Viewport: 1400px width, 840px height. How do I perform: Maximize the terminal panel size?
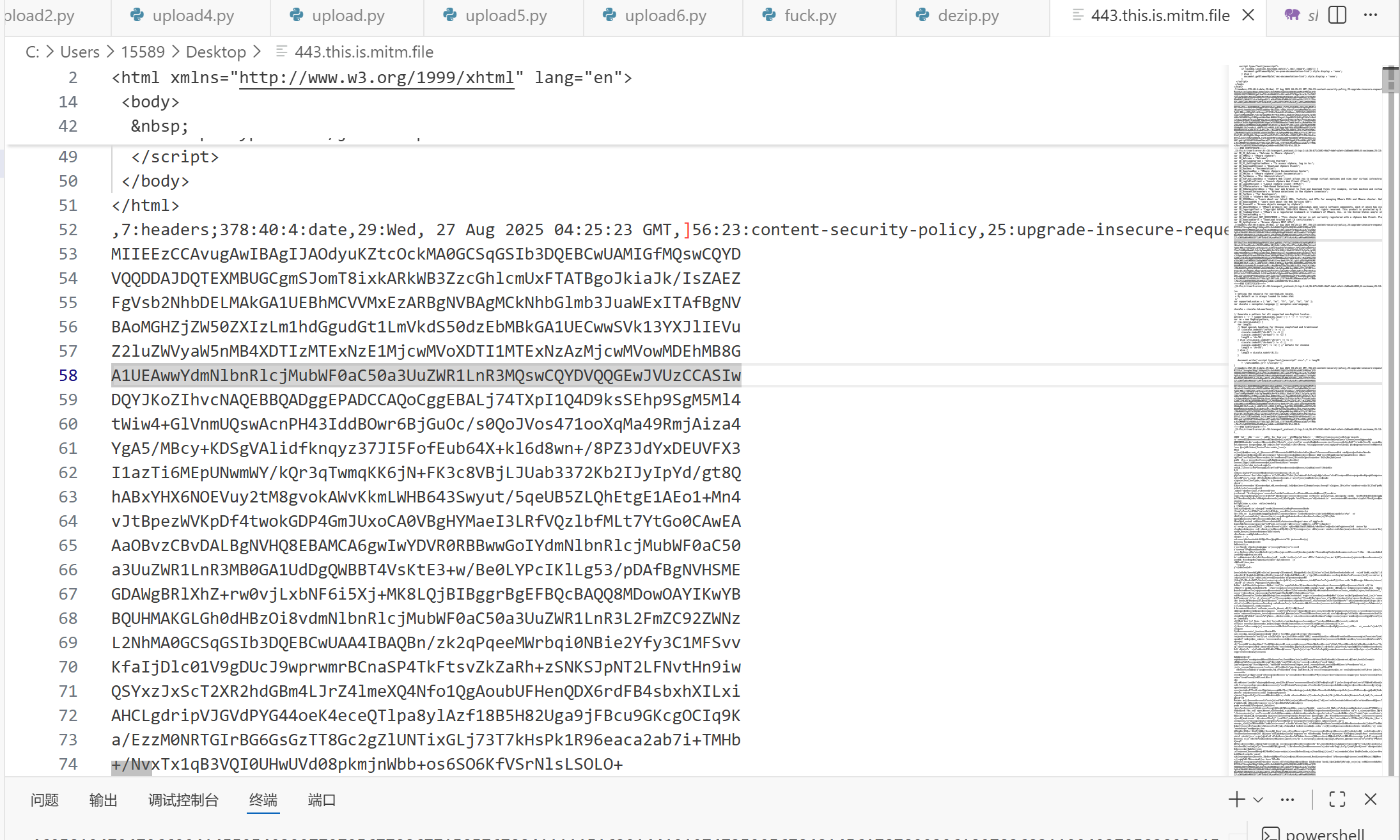(x=1337, y=799)
